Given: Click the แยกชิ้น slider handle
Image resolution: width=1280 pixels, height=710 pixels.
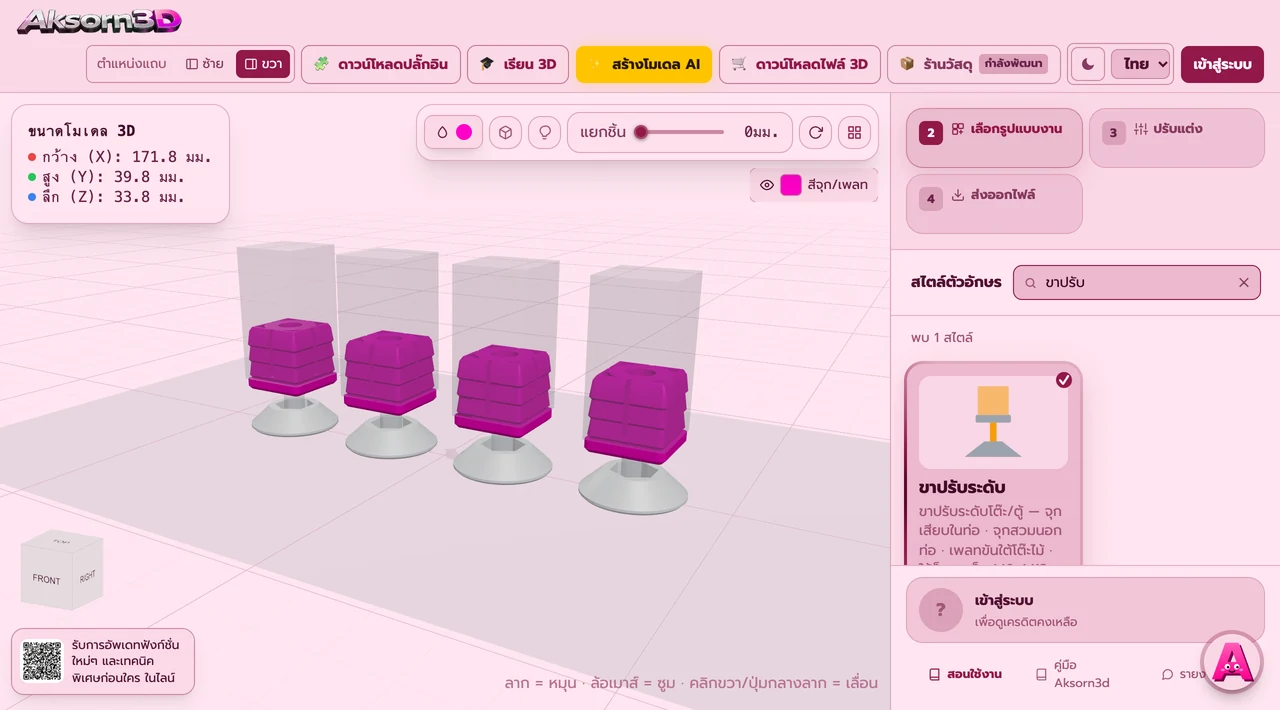Looking at the screenshot, I should point(641,132).
